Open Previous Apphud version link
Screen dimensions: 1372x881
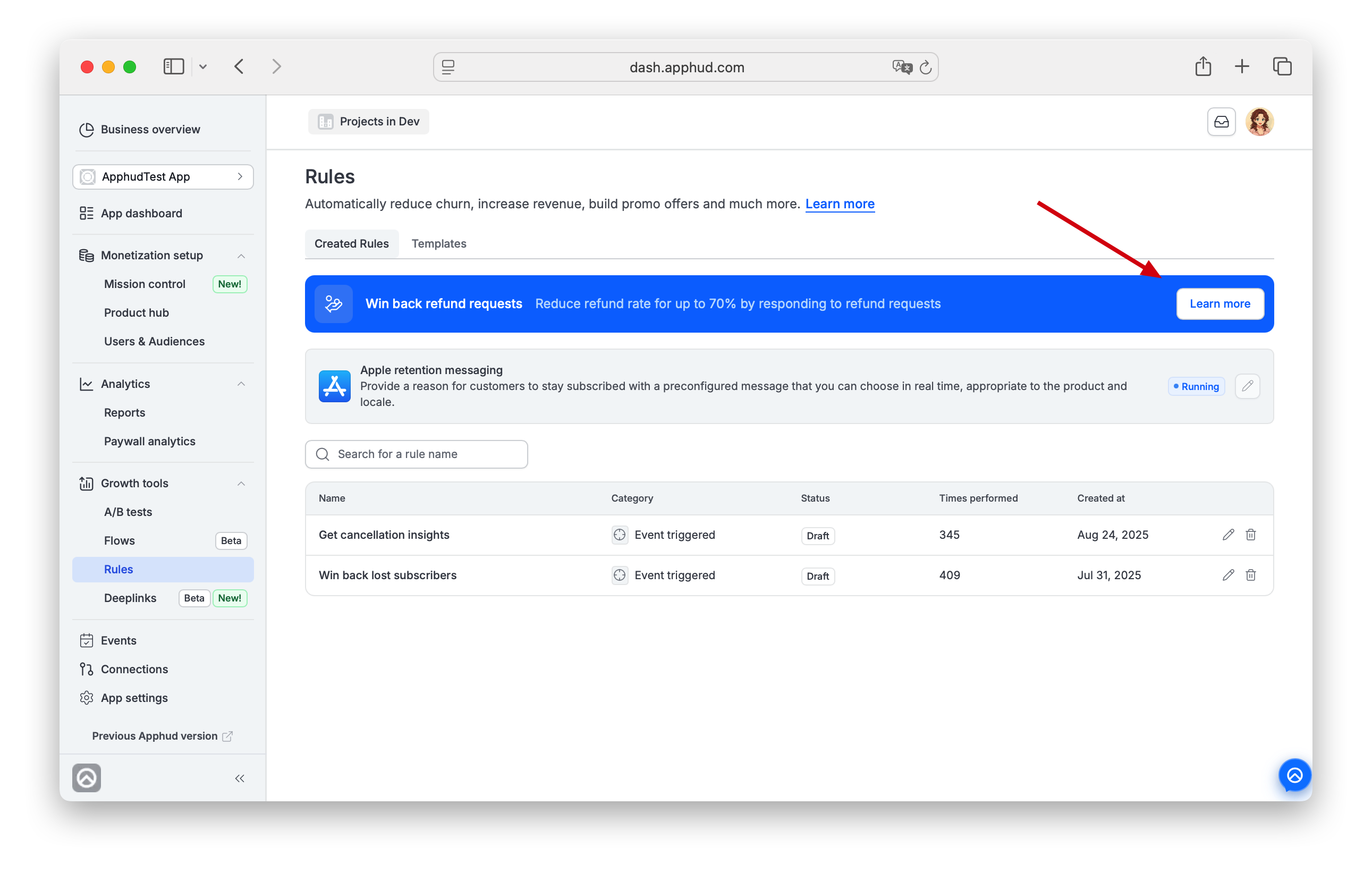pyautogui.click(x=162, y=736)
